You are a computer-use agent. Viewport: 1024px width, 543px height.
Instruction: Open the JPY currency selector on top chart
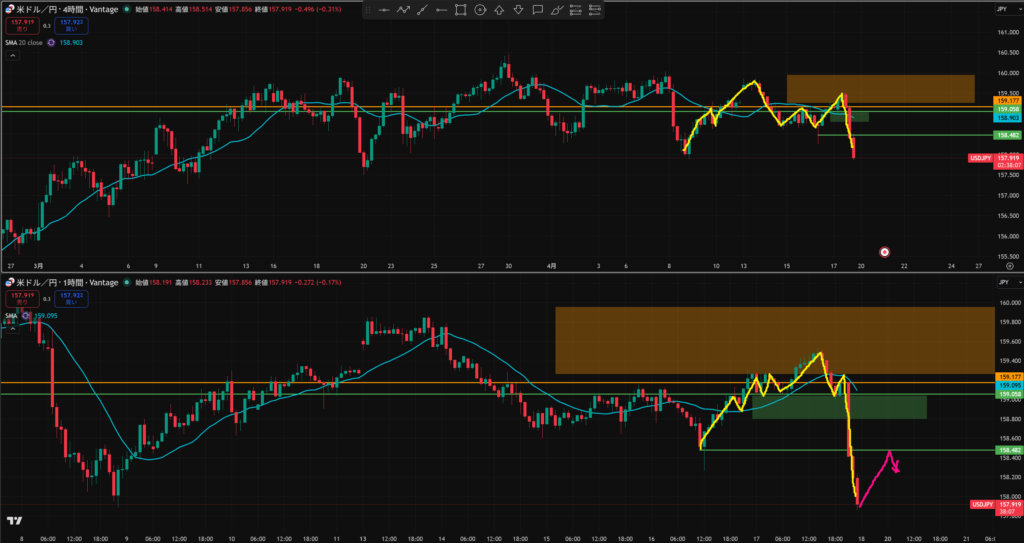tap(1001, 9)
